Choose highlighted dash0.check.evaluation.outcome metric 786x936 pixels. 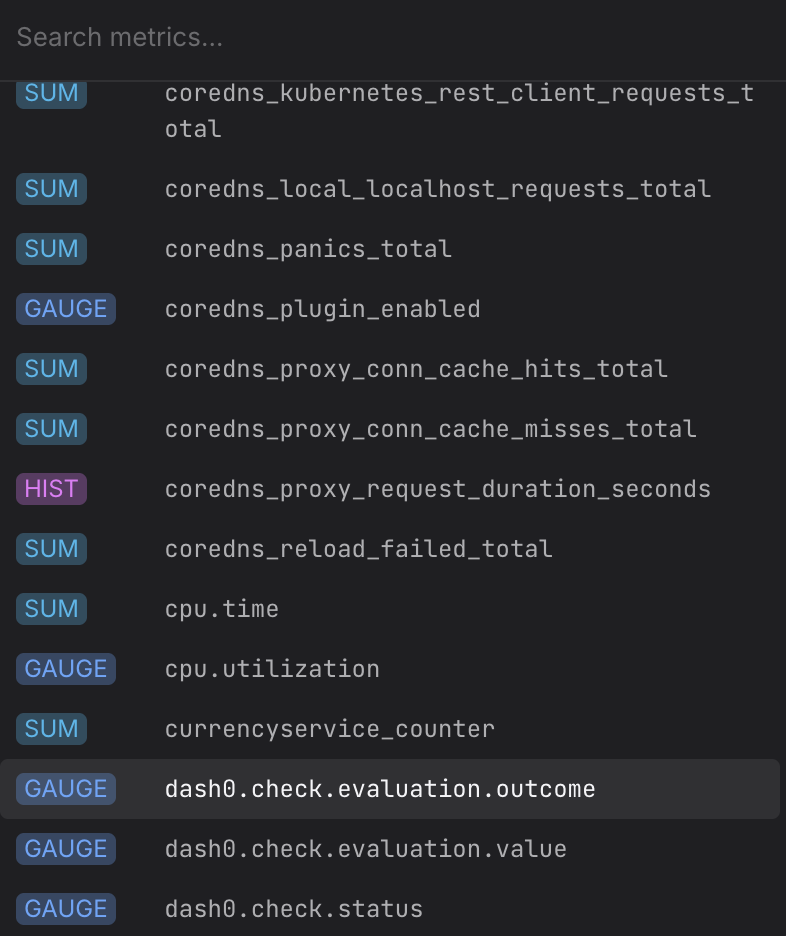[380, 789]
